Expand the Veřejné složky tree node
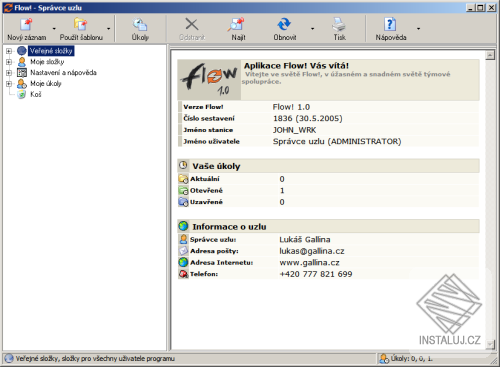The width and height of the screenshot is (500, 367). pyautogui.click(x=9, y=51)
